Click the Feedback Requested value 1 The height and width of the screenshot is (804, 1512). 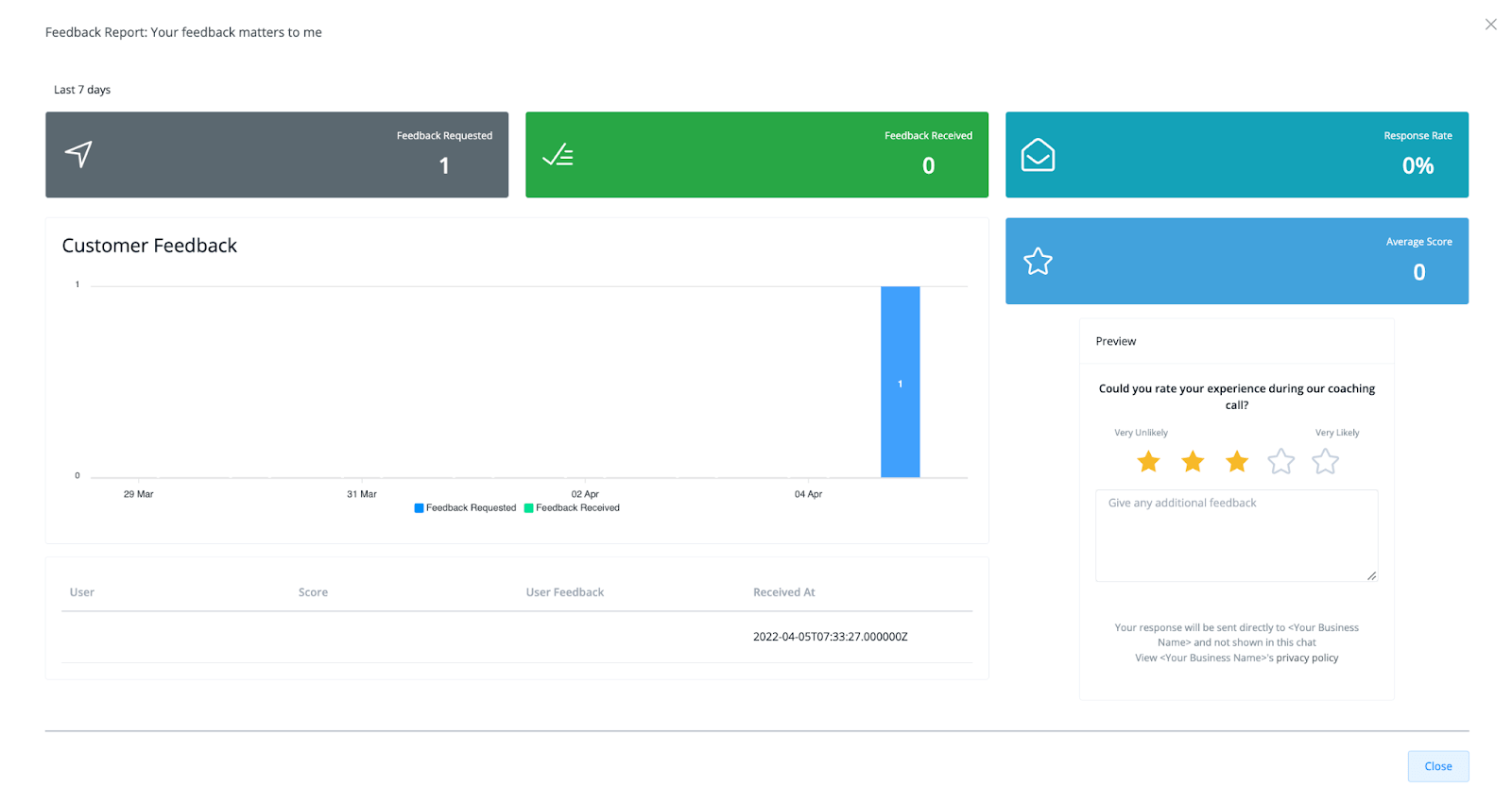[444, 166]
